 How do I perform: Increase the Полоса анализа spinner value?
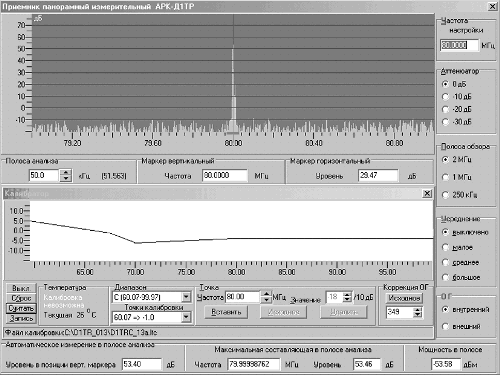pos(66,172)
